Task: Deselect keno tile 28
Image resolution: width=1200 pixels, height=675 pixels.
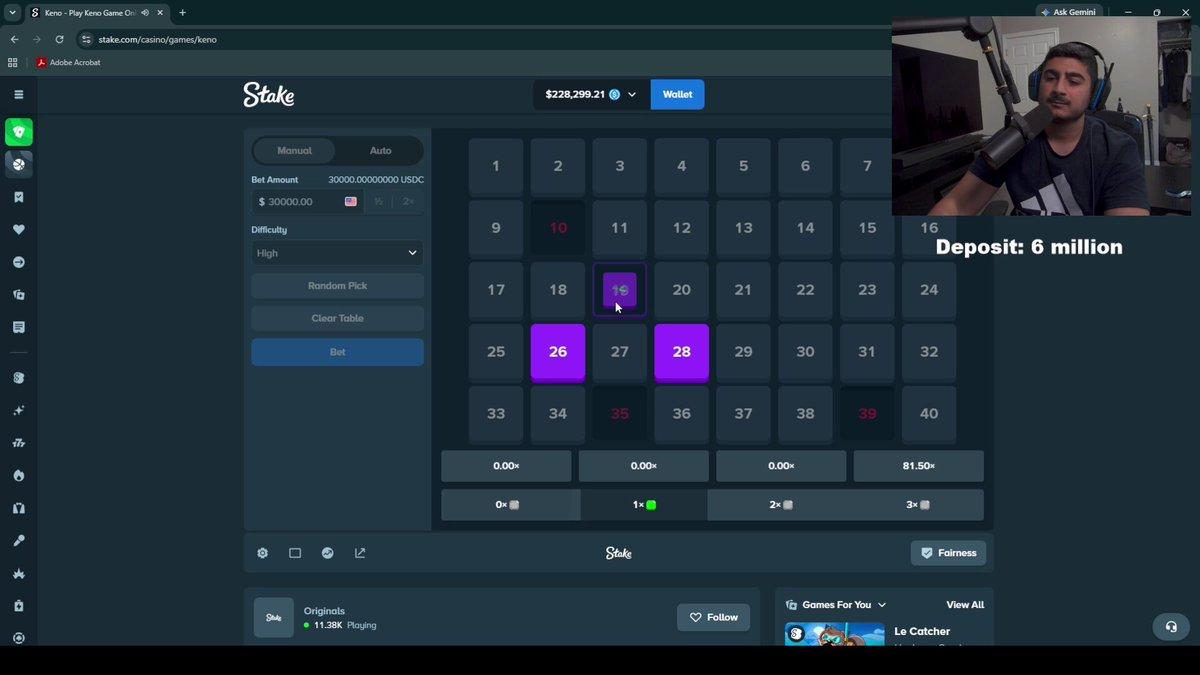Action: [682, 352]
